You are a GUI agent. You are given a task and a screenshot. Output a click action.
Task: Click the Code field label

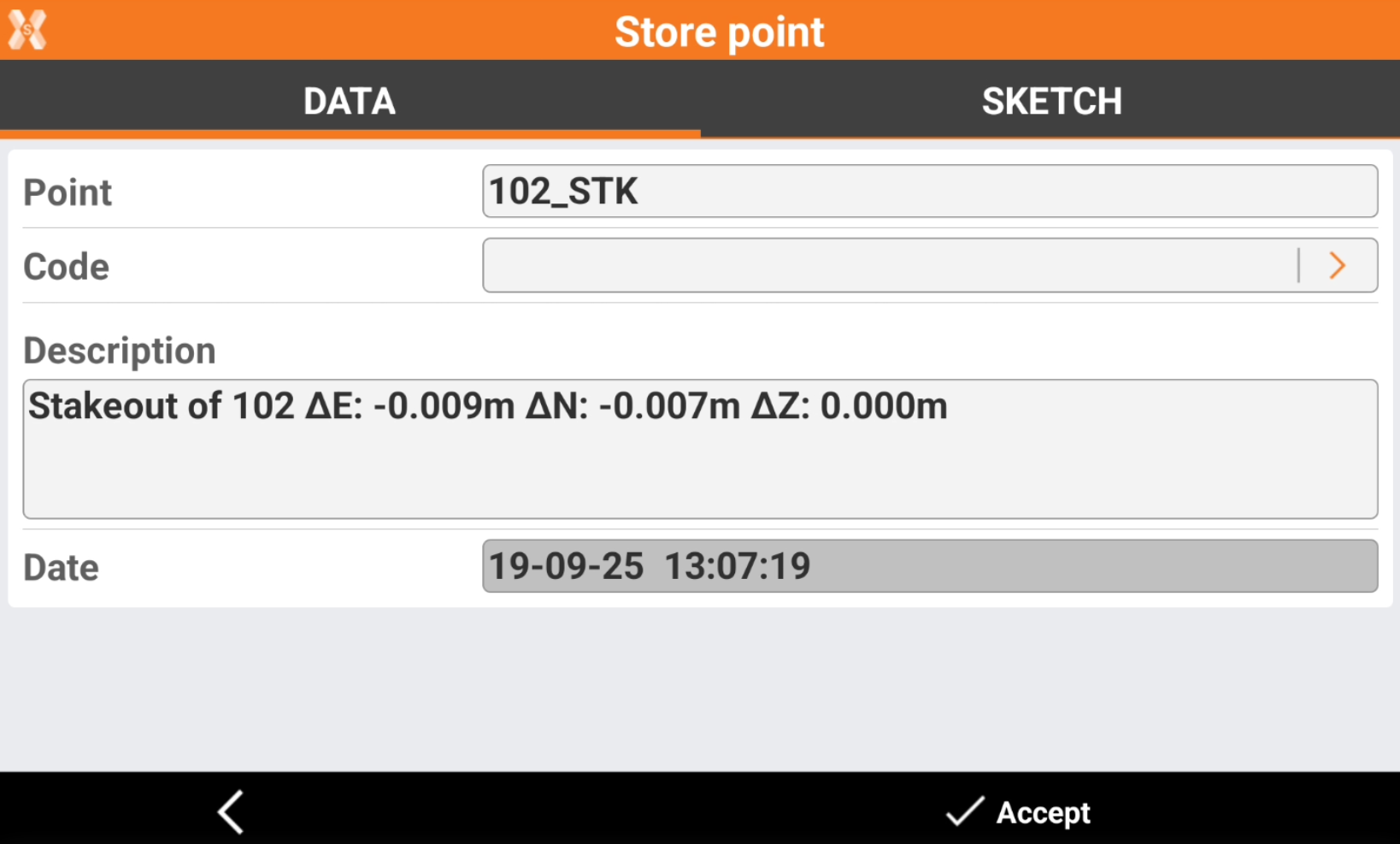pos(67,267)
